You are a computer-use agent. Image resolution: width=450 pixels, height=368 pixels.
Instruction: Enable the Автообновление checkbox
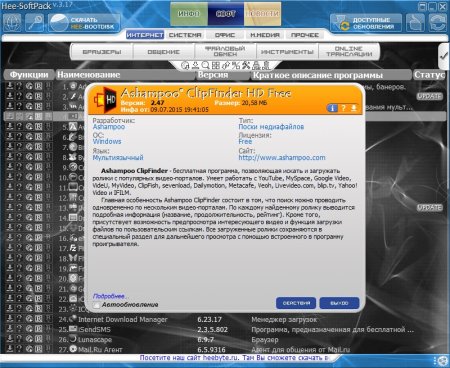pos(97,305)
